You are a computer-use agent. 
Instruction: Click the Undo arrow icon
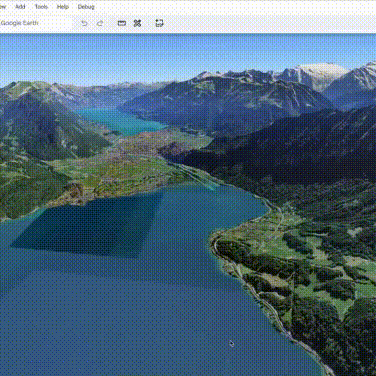pos(84,23)
